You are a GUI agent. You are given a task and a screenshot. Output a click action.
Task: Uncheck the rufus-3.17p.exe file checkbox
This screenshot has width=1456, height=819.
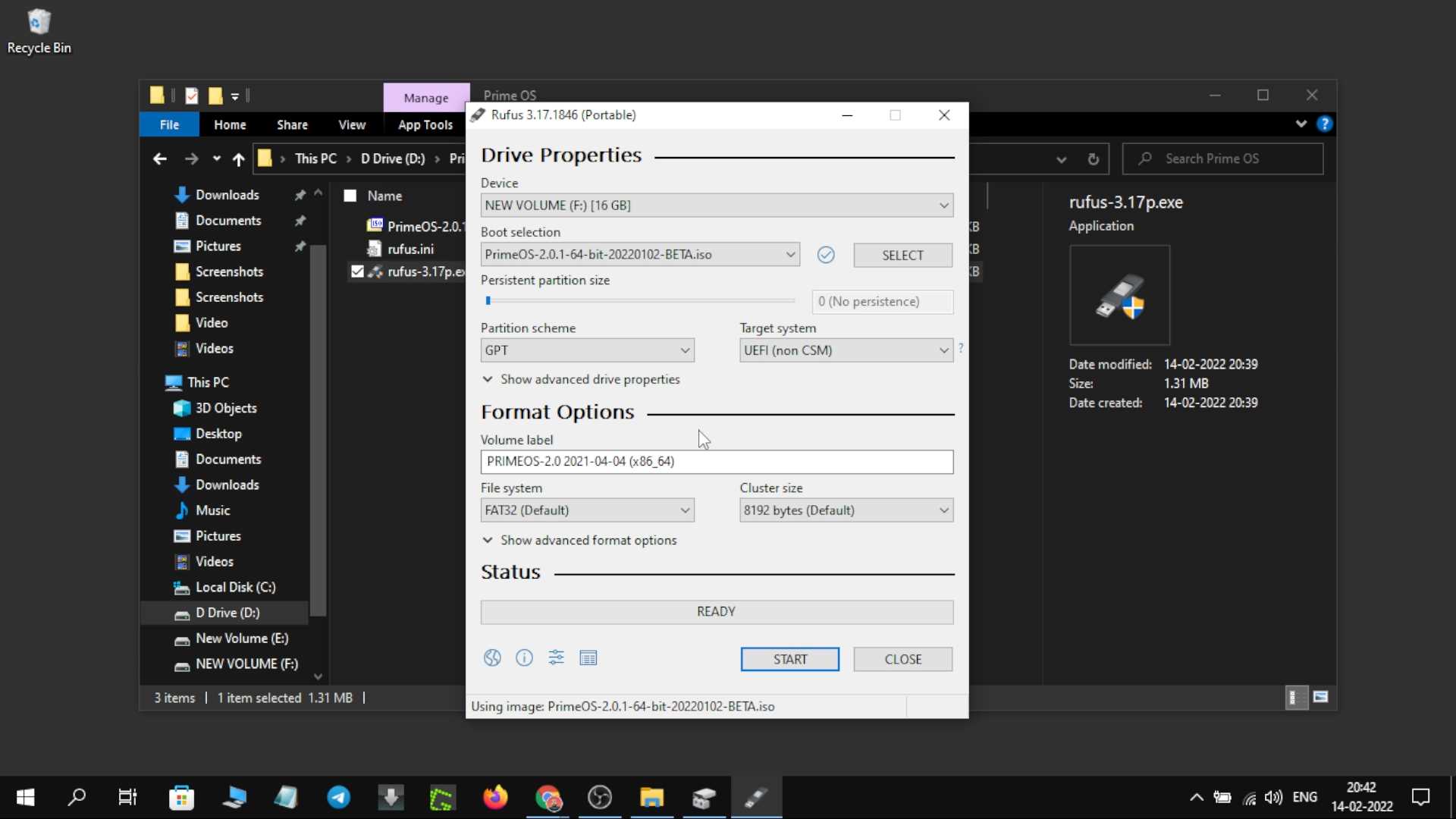point(357,271)
